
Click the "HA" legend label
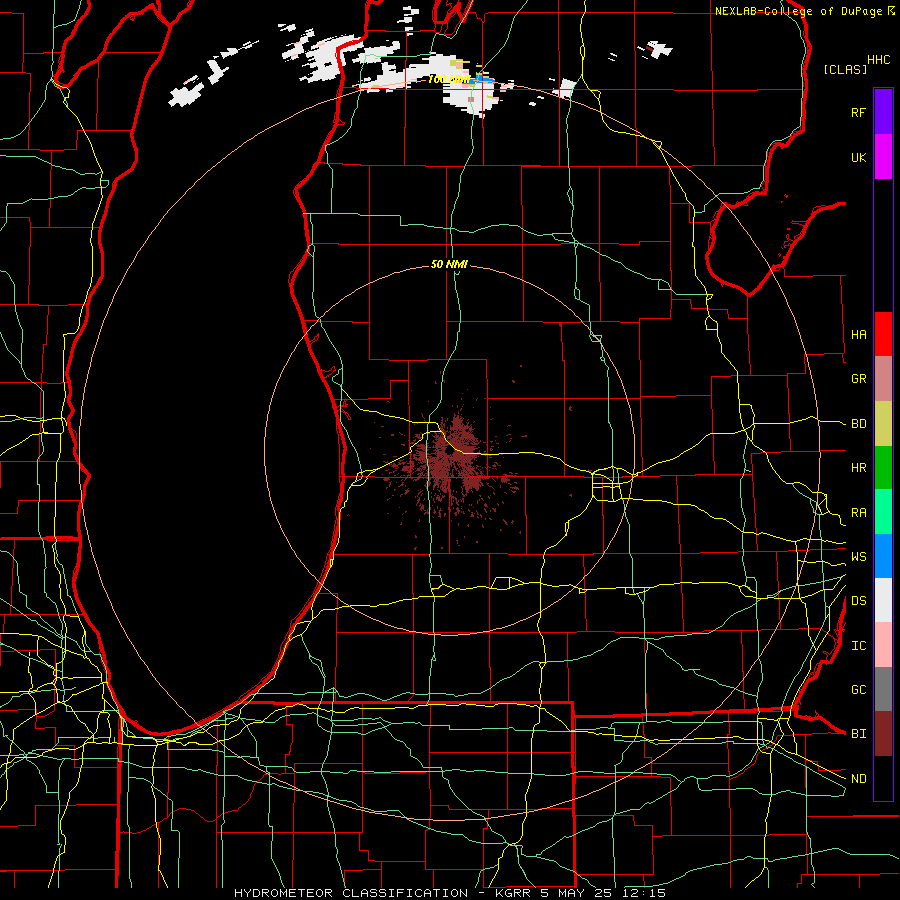tap(858, 335)
